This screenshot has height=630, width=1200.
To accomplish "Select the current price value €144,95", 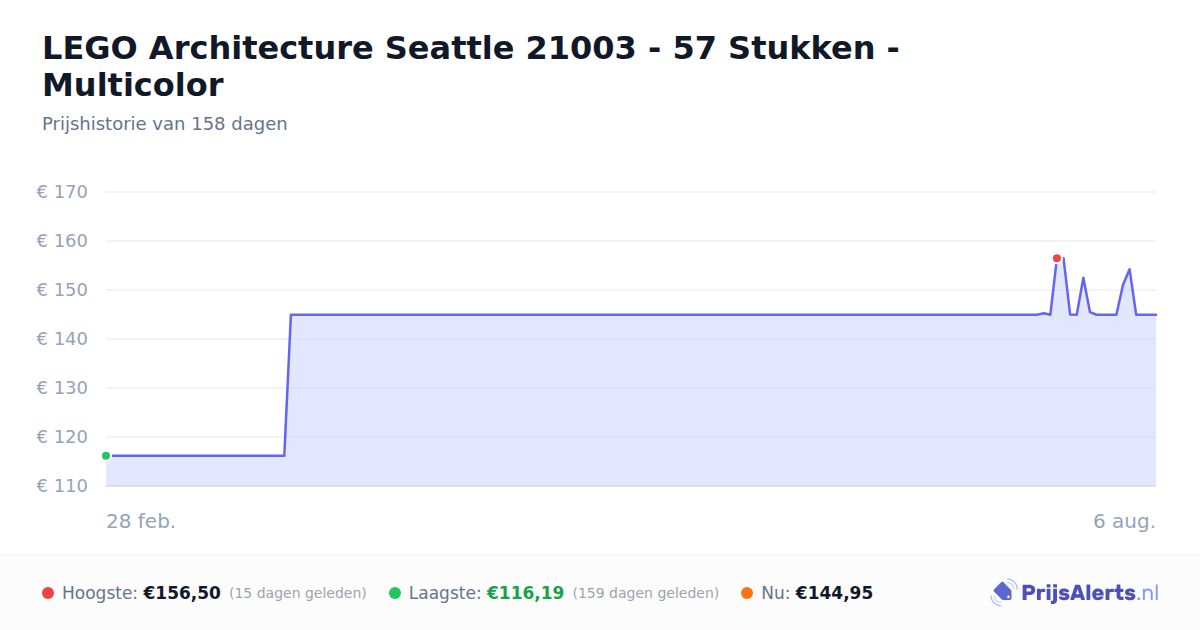I will 834,593.
